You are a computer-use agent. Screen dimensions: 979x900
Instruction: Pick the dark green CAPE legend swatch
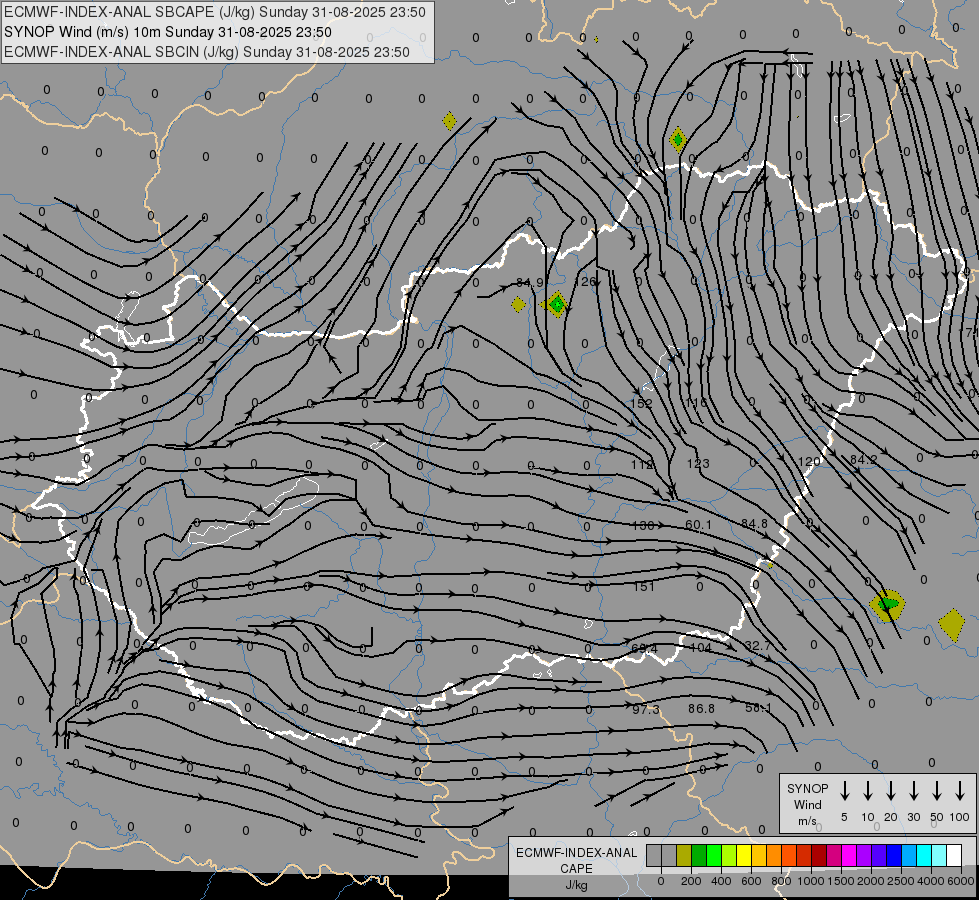coord(699,856)
